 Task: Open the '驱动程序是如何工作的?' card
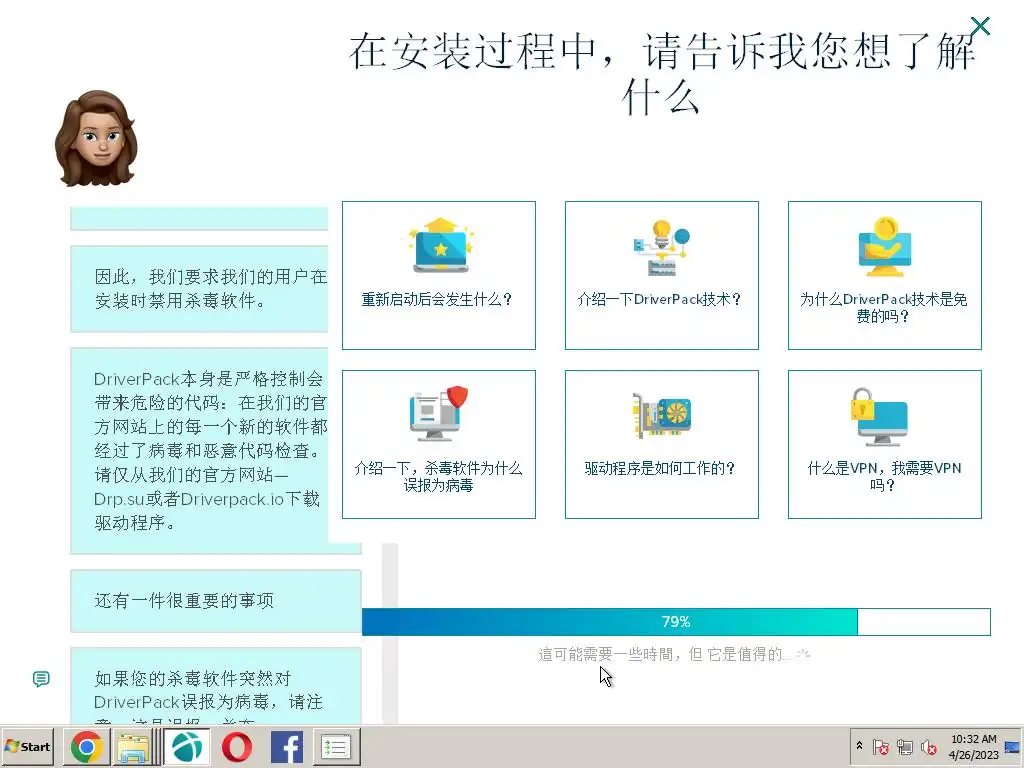pos(662,444)
